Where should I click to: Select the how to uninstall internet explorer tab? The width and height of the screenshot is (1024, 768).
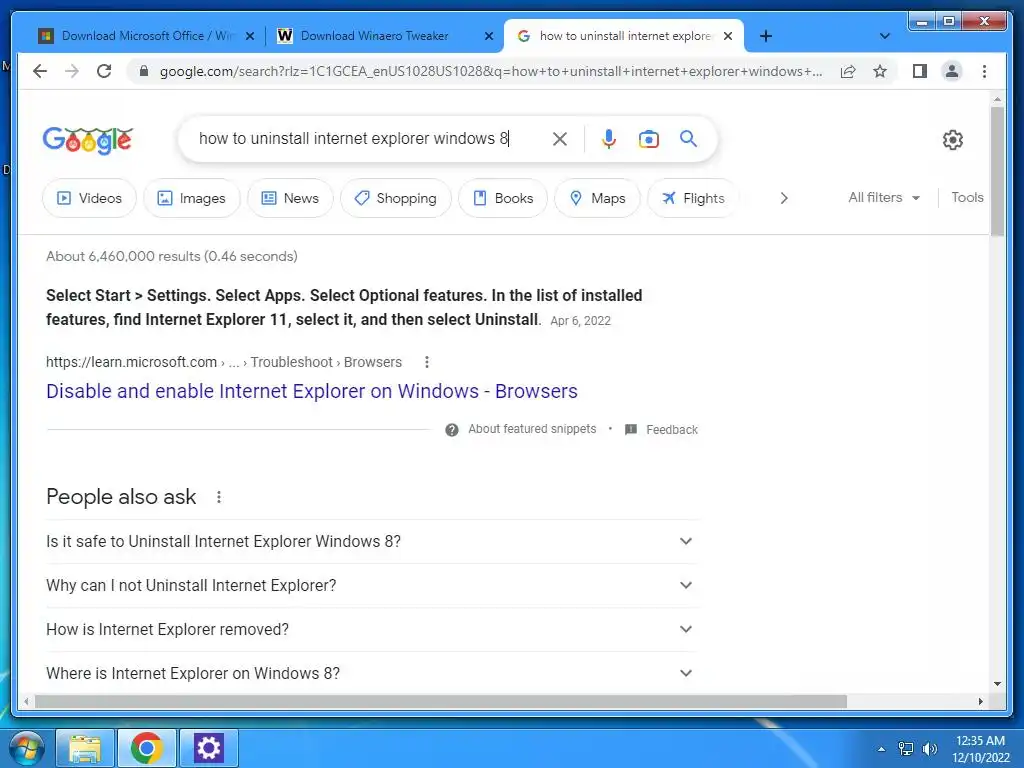click(x=624, y=36)
